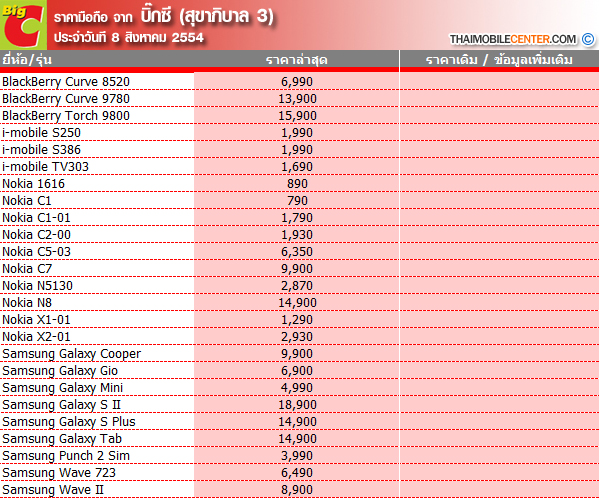Select Samsung Galaxy Cooper entry
This screenshot has width=599, height=498.
point(71,354)
